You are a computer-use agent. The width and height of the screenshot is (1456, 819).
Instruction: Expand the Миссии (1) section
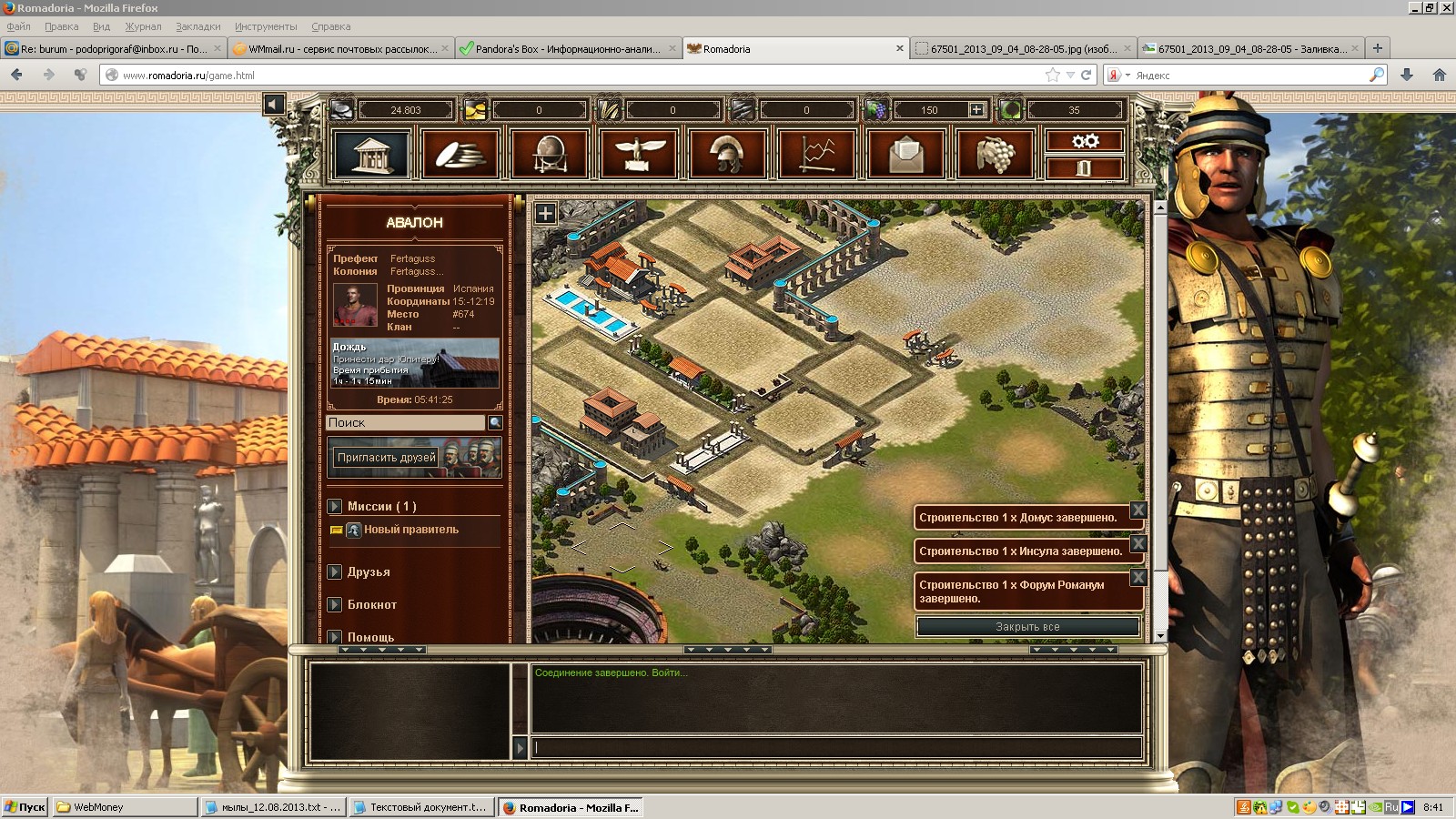tap(335, 506)
